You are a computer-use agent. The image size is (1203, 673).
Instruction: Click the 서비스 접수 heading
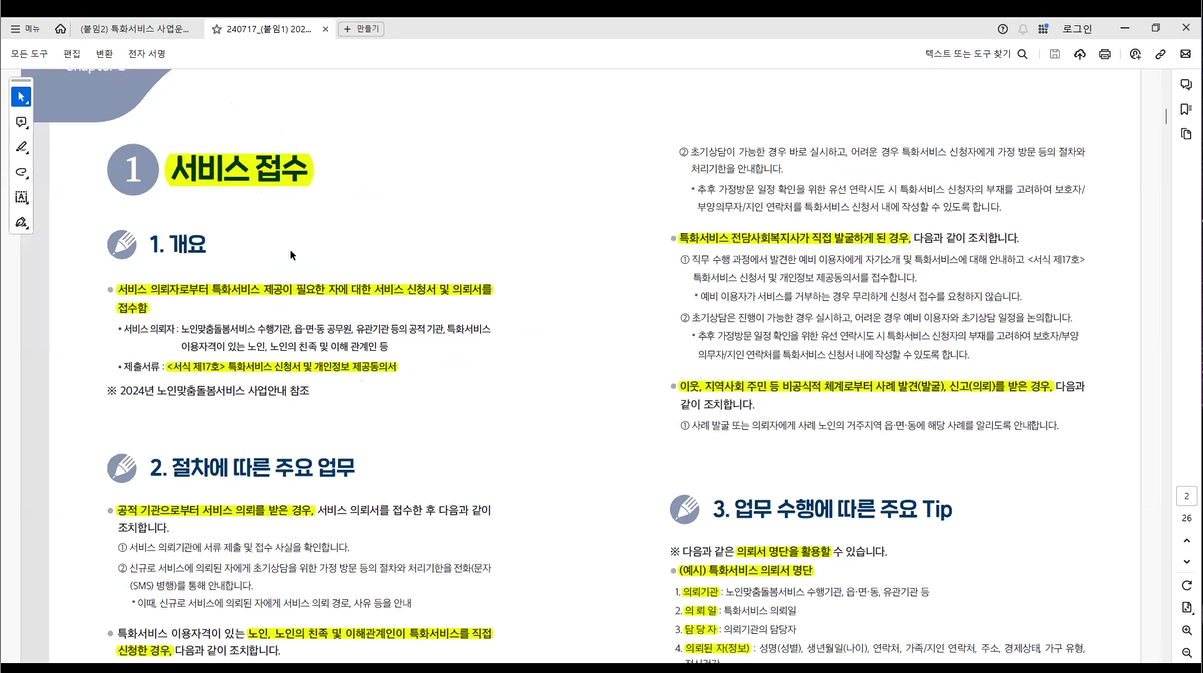tap(239, 169)
